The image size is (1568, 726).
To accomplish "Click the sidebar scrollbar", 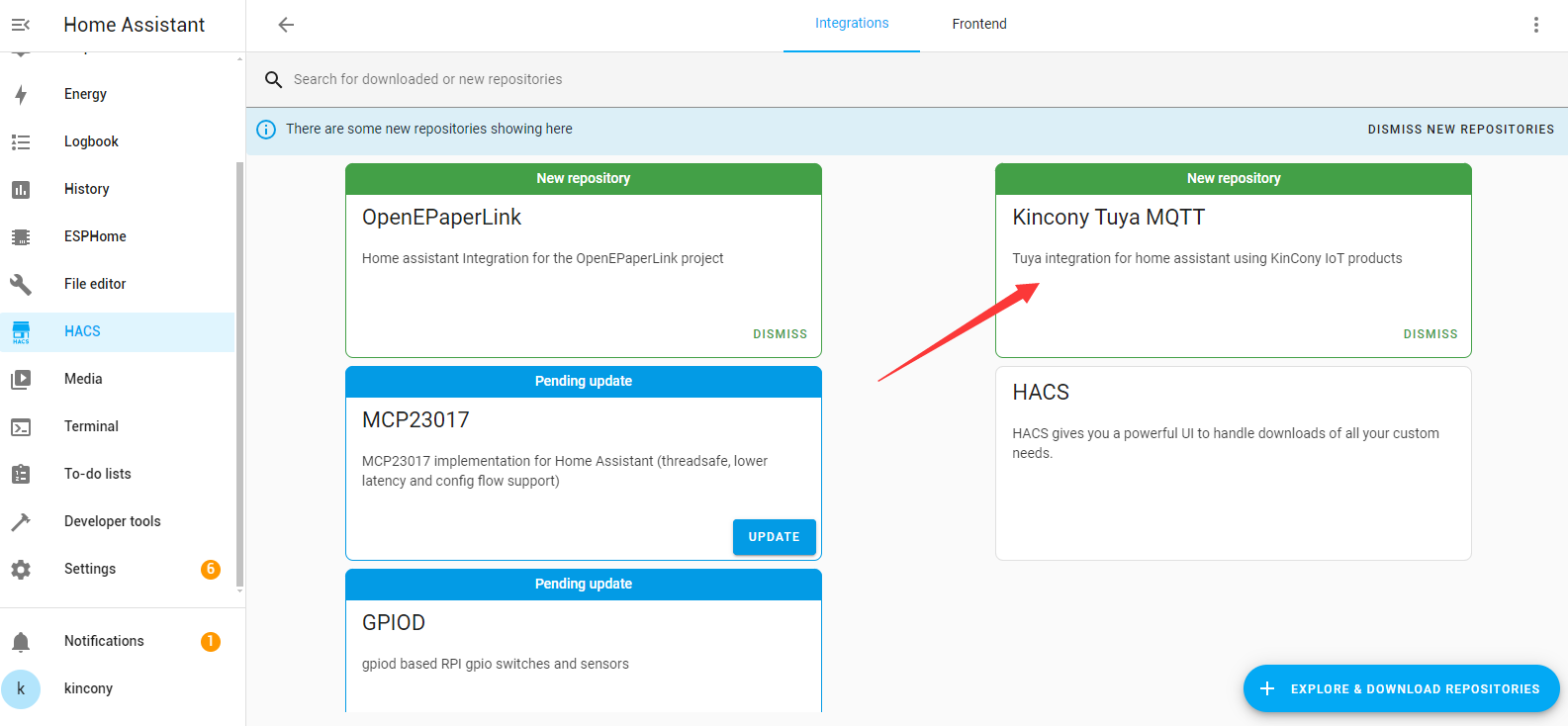I will 238,376.
